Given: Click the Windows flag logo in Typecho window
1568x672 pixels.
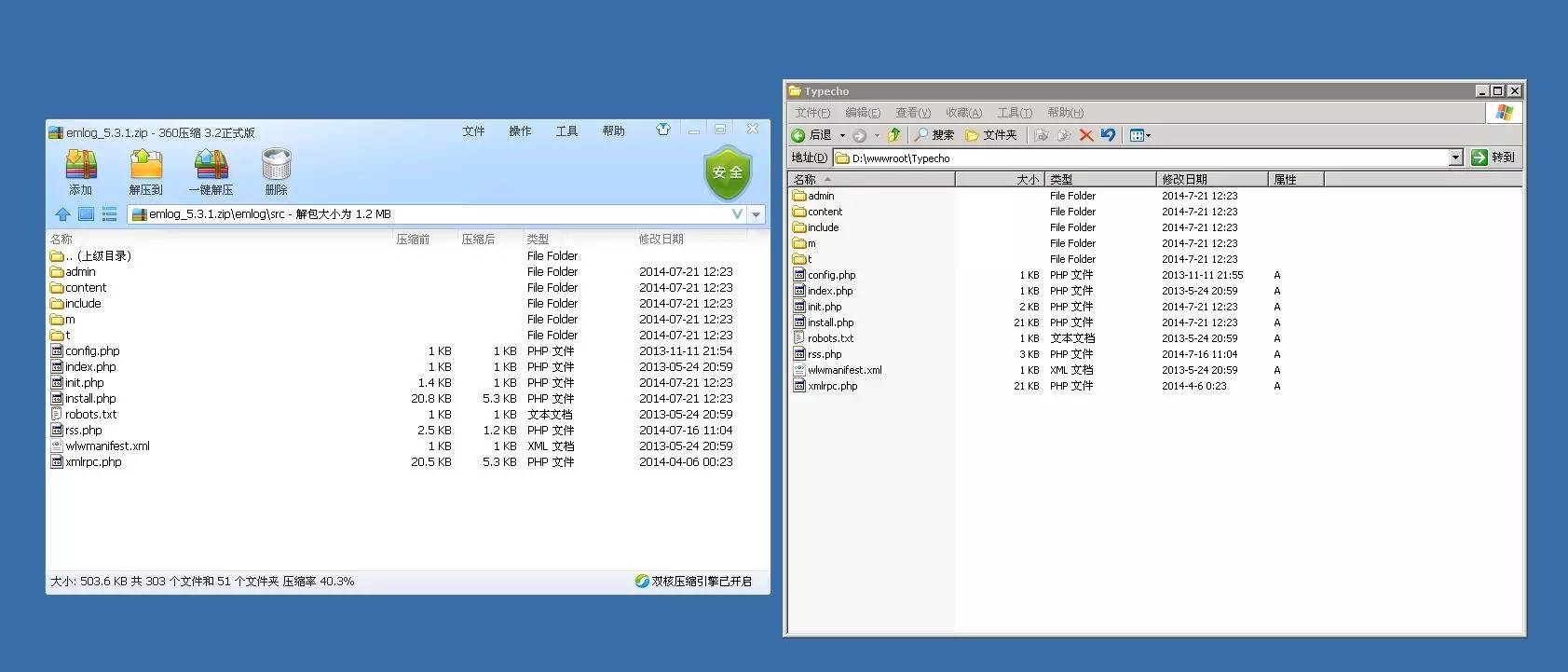Looking at the screenshot, I should click(1504, 113).
